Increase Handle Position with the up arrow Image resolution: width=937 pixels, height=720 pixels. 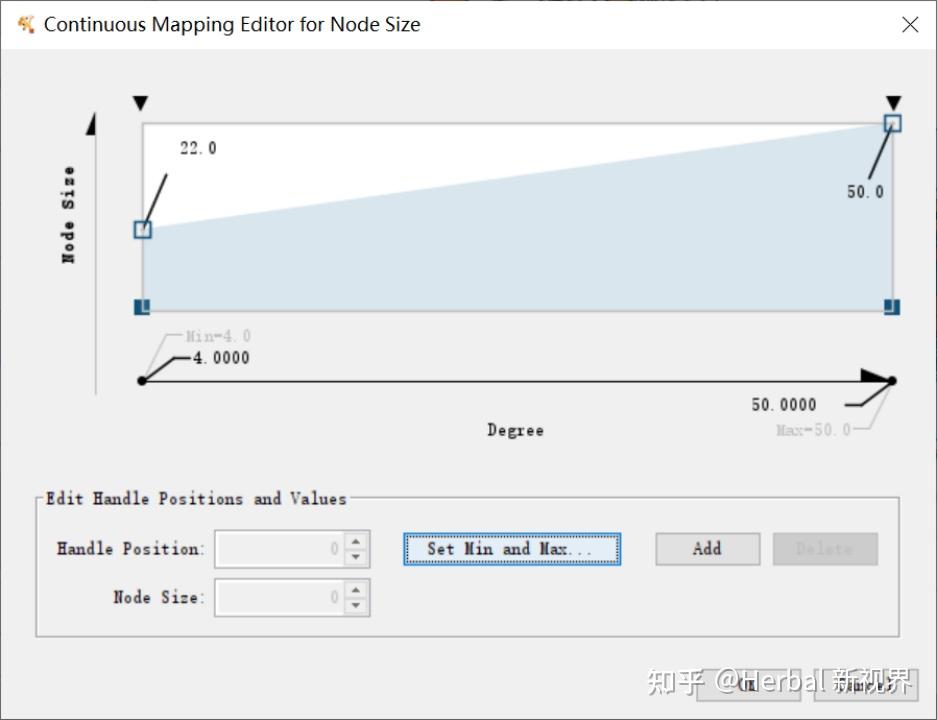357,541
